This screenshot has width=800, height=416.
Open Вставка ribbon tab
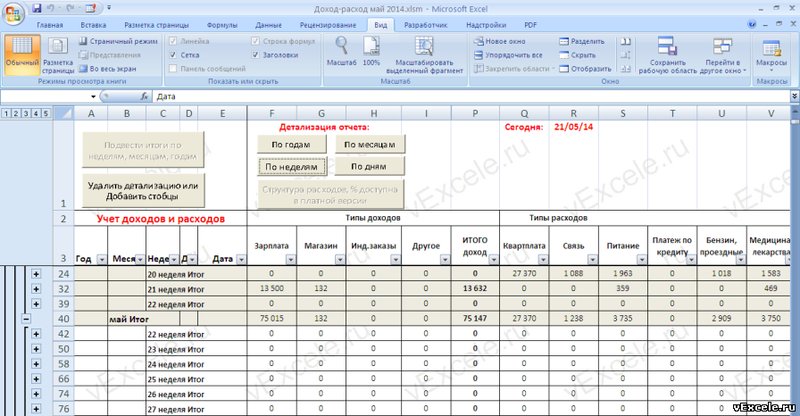click(93, 25)
